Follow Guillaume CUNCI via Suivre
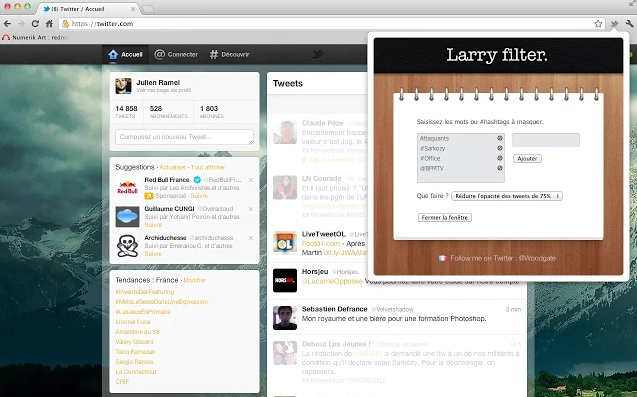The height and width of the screenshot is (397, 637). (153, 225)
